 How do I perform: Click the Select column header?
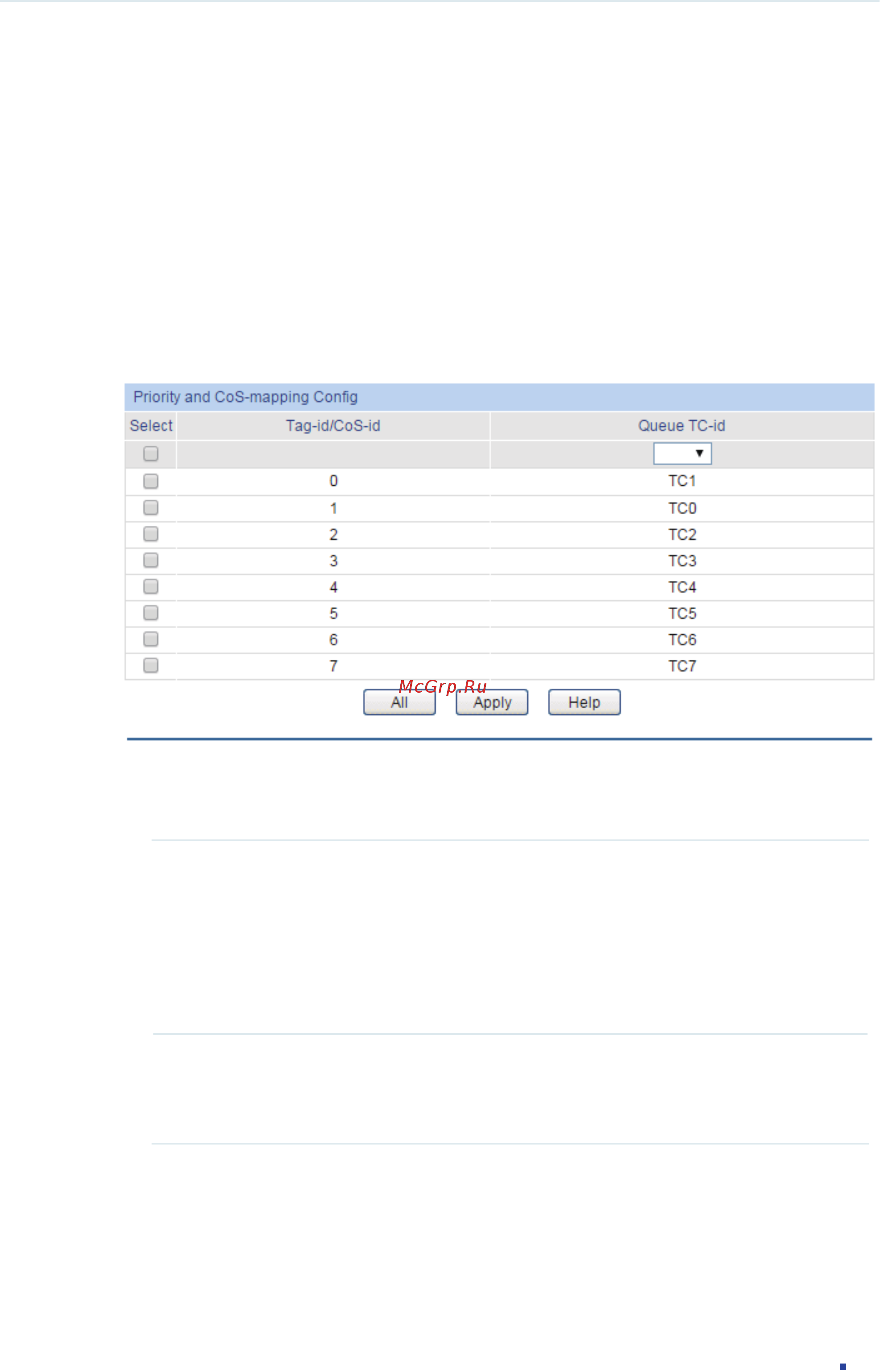pyautogui.click(x=151, y=426)
